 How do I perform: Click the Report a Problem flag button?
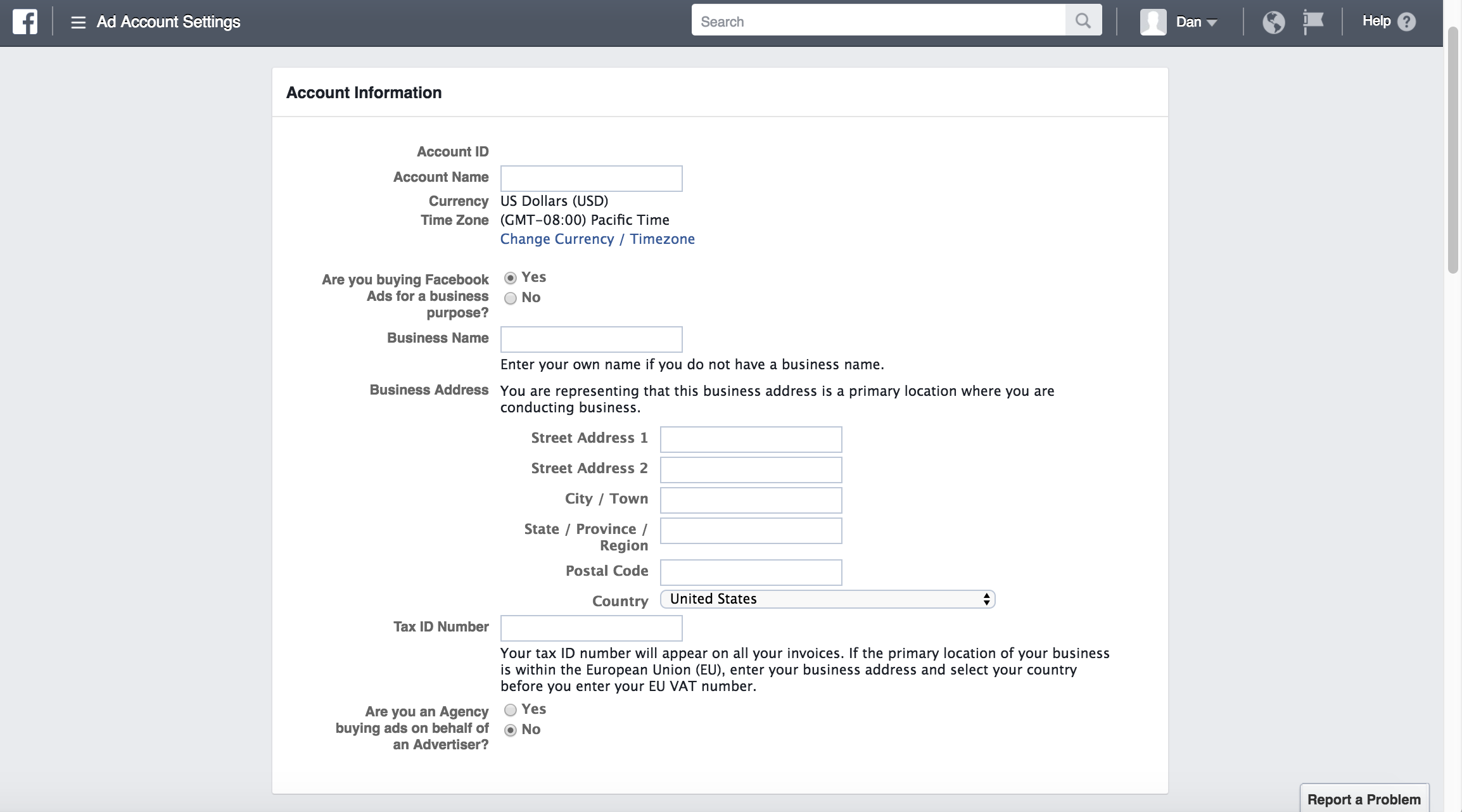[x=1364, y=799]
